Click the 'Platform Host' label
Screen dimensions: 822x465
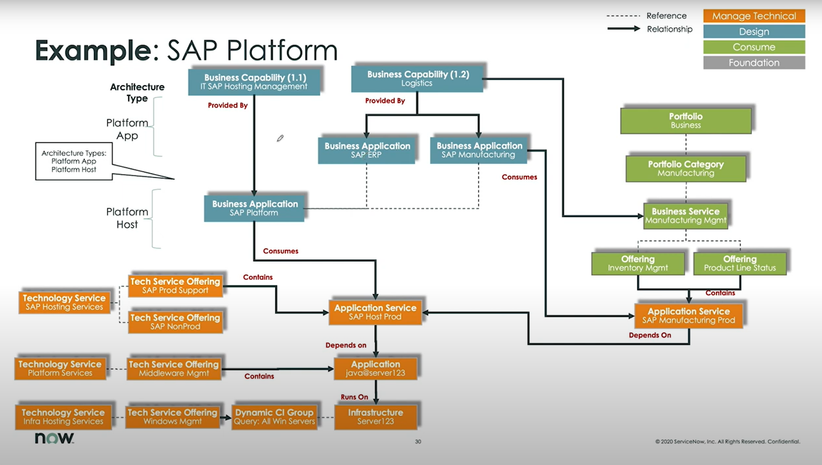(127, 218)
